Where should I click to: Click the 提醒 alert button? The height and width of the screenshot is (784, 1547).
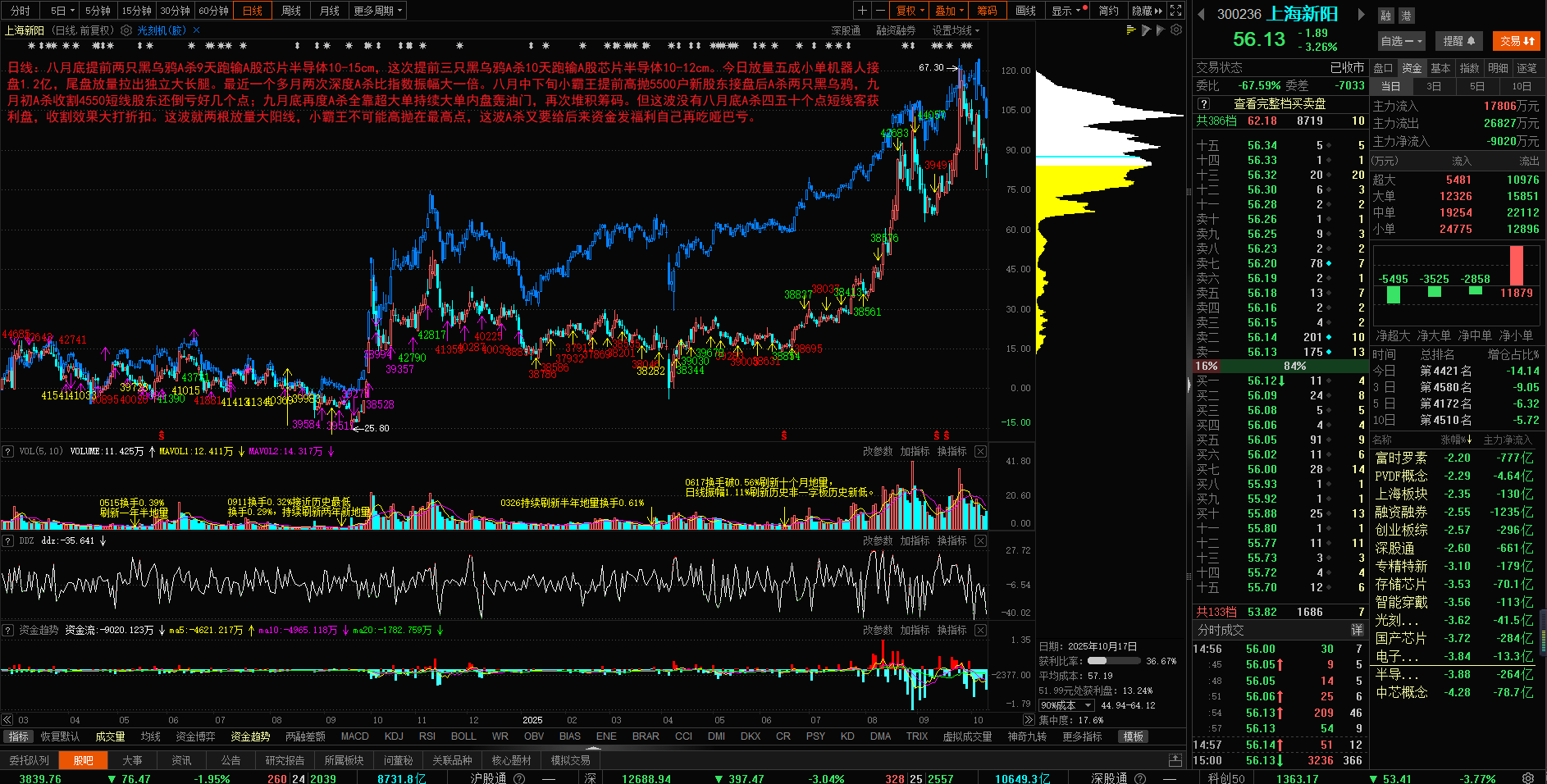coord(1459,41)
